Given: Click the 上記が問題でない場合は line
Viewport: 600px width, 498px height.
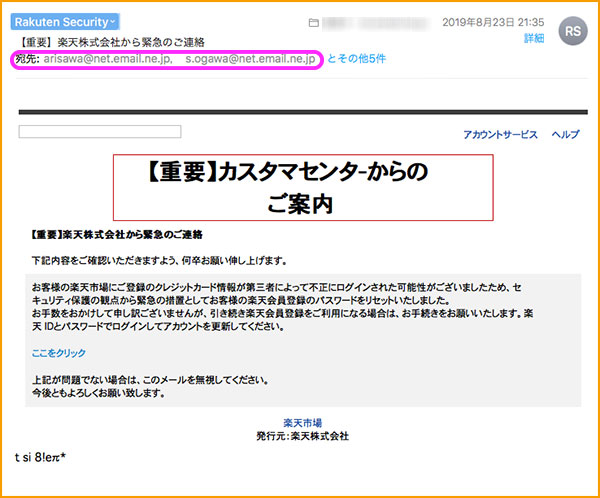Looking at the screenshot, I should (x=150, y=380).
